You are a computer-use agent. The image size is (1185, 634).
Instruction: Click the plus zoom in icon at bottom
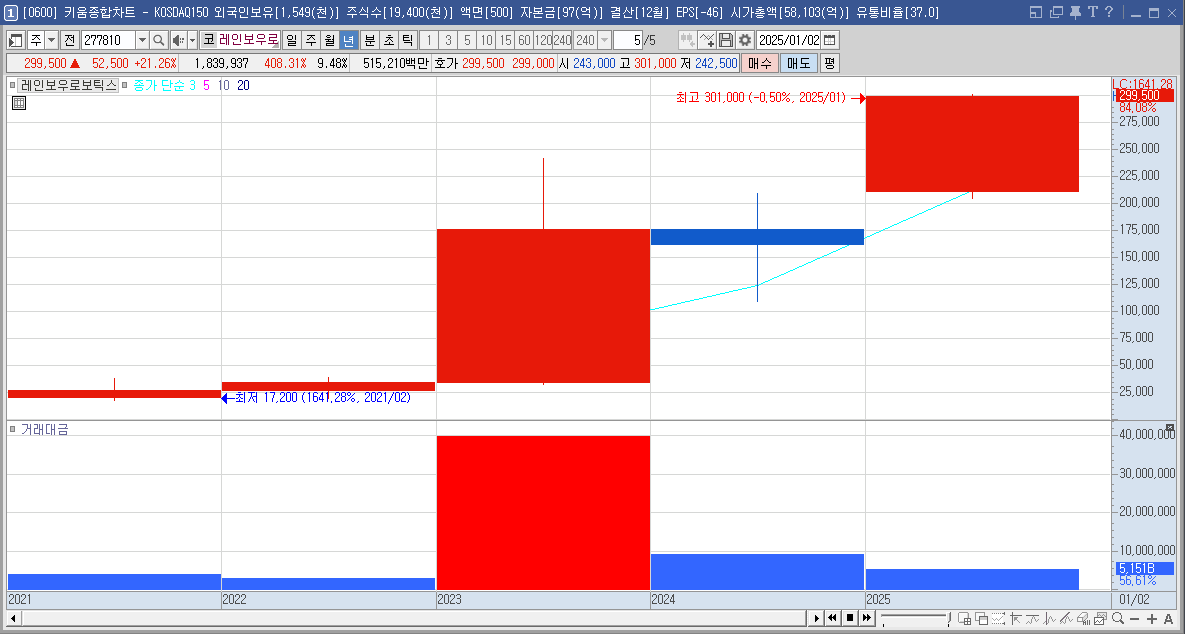click(x=1152, y=619)
